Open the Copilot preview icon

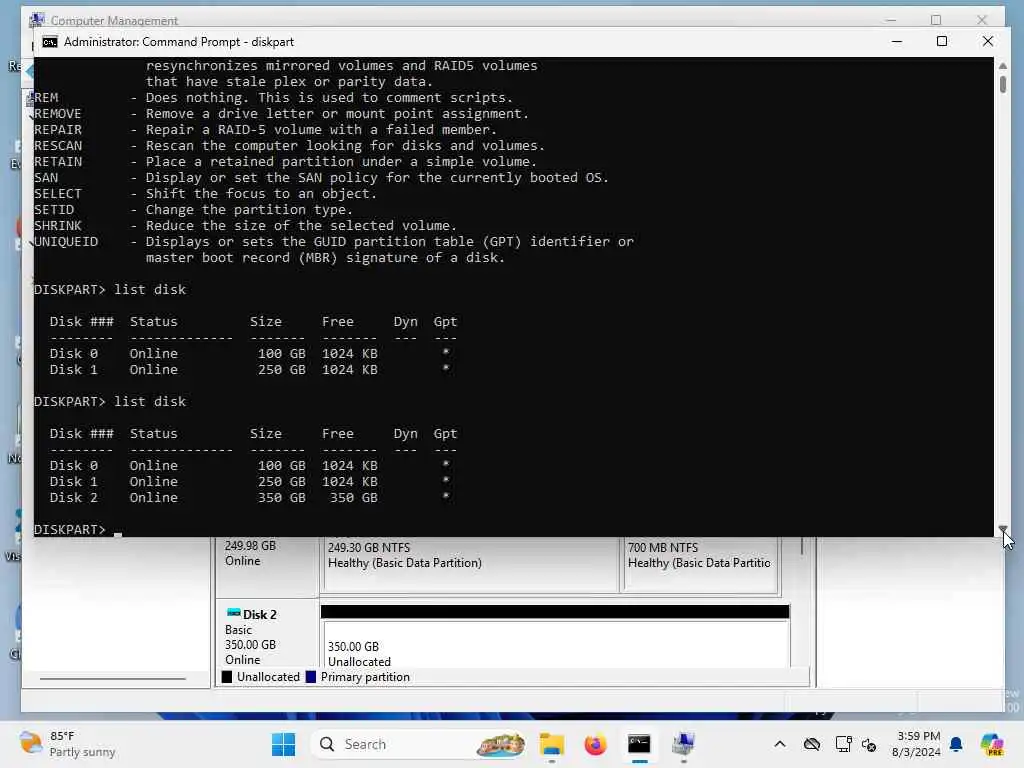tap(992, 744)
